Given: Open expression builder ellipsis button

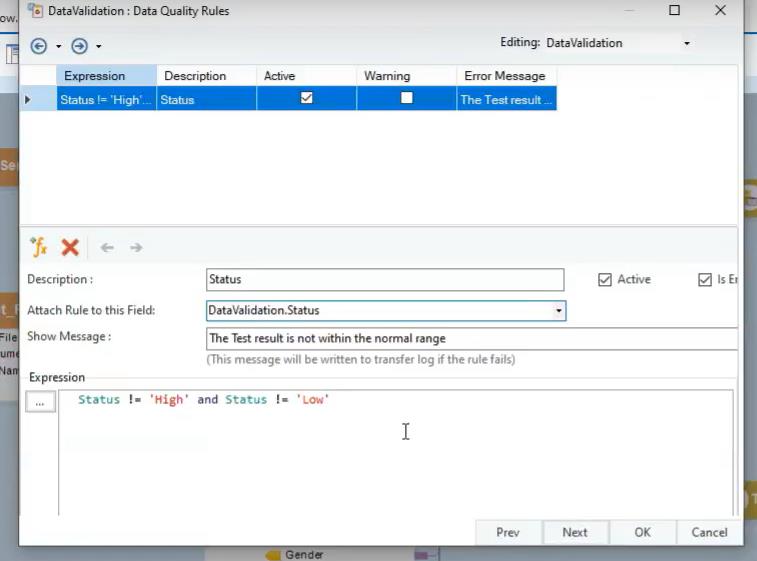Looking at the screenshot, I should coord(40,402).
